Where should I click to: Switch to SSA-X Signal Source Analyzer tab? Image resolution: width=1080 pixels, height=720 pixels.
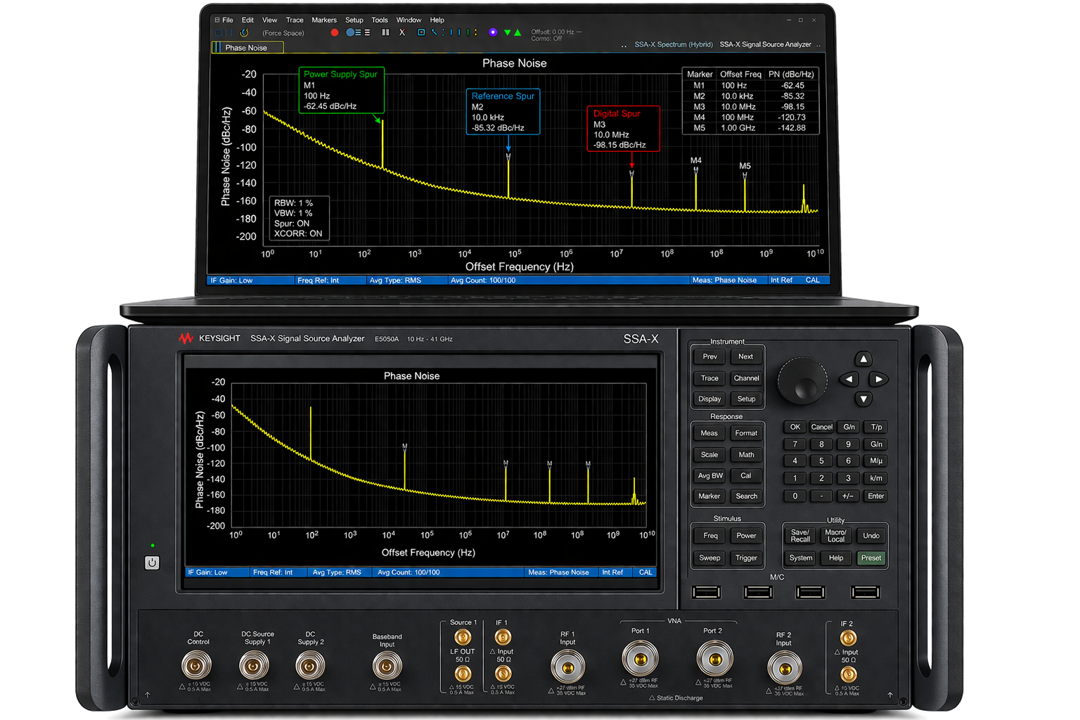click(x=765, y=44)
